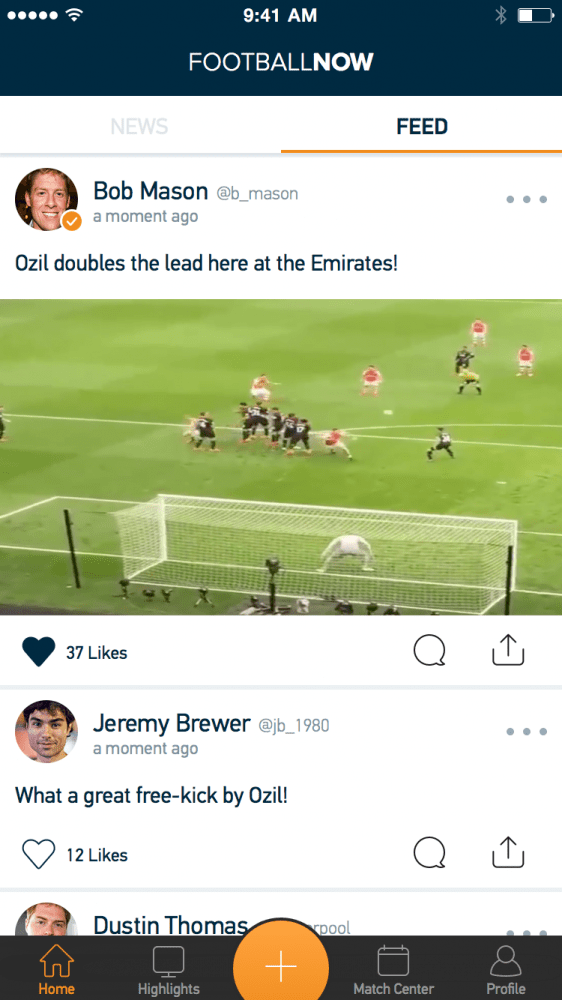Tap Bob Mason's avatar photo
The image size is (562, 1000).
click(x=47, y=199)
